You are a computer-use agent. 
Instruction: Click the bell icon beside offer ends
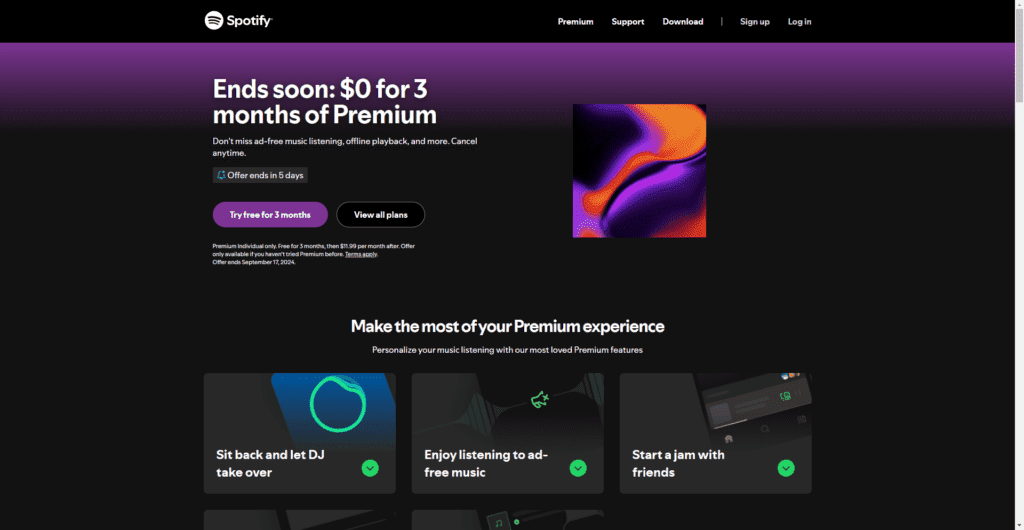click(x=221, y=175)
